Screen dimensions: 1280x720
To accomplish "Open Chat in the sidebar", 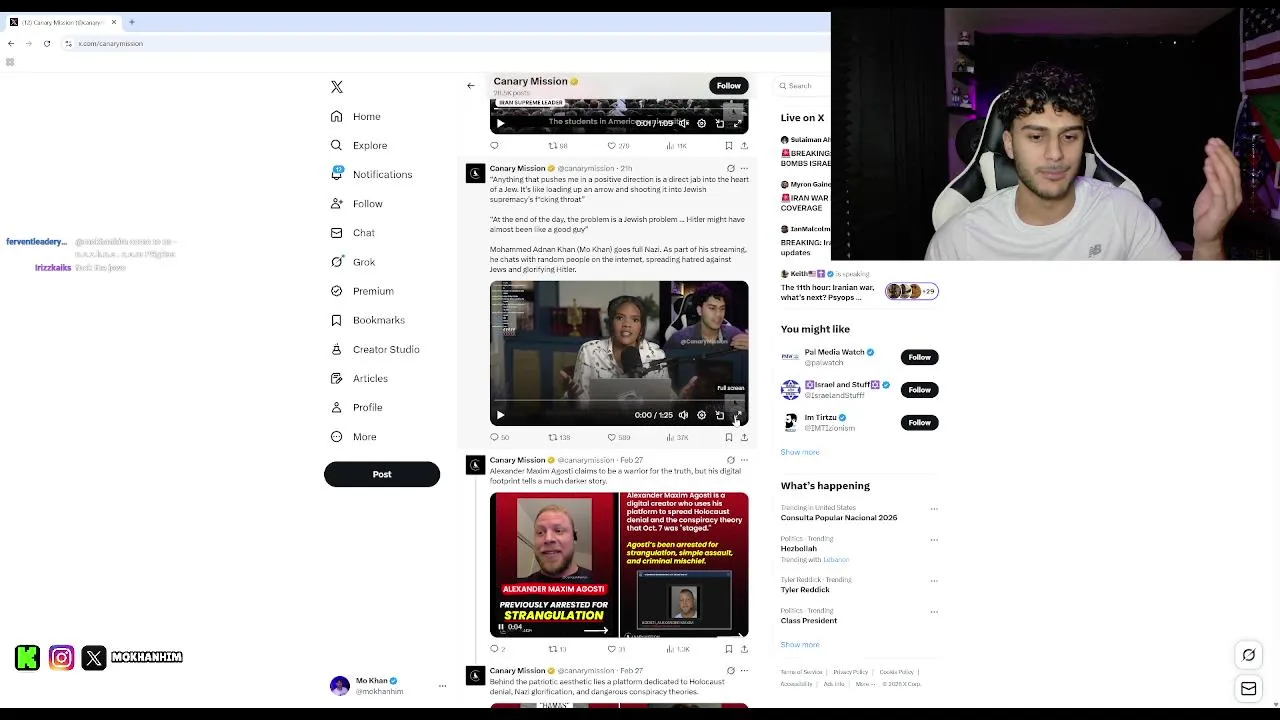I will 352,233.
